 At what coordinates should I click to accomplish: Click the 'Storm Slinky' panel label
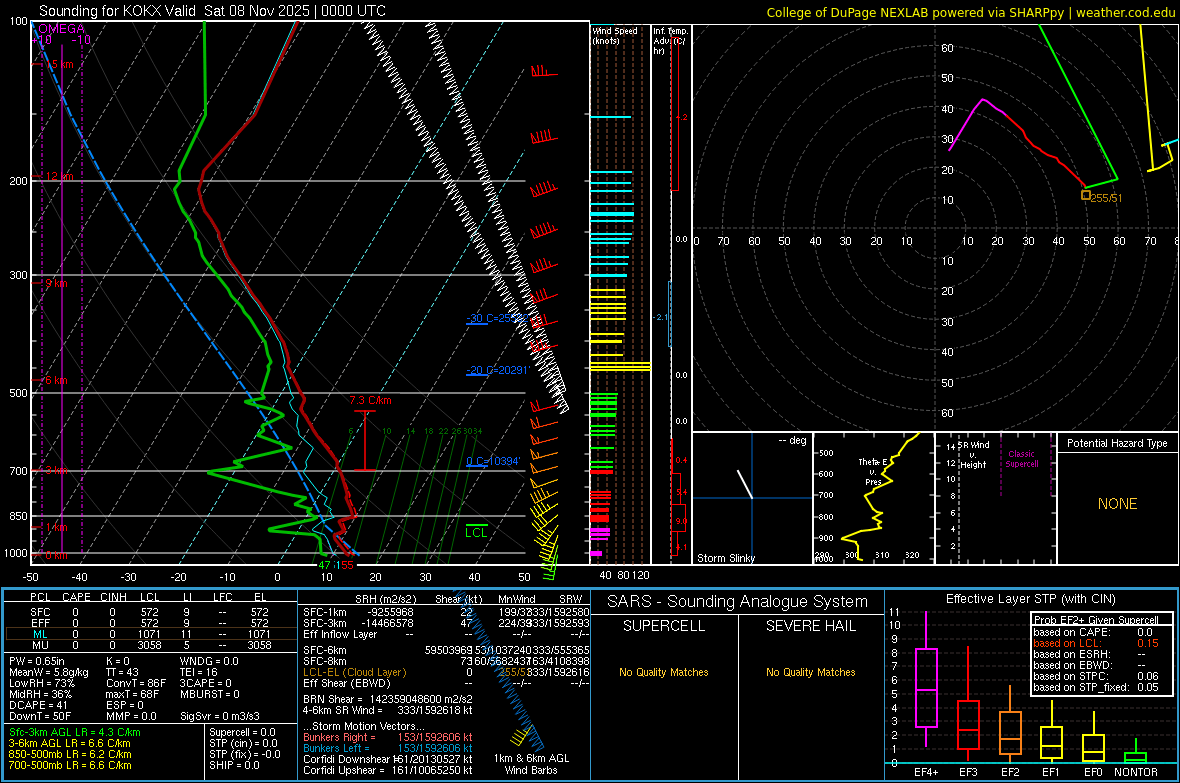(x=725, y=558)
